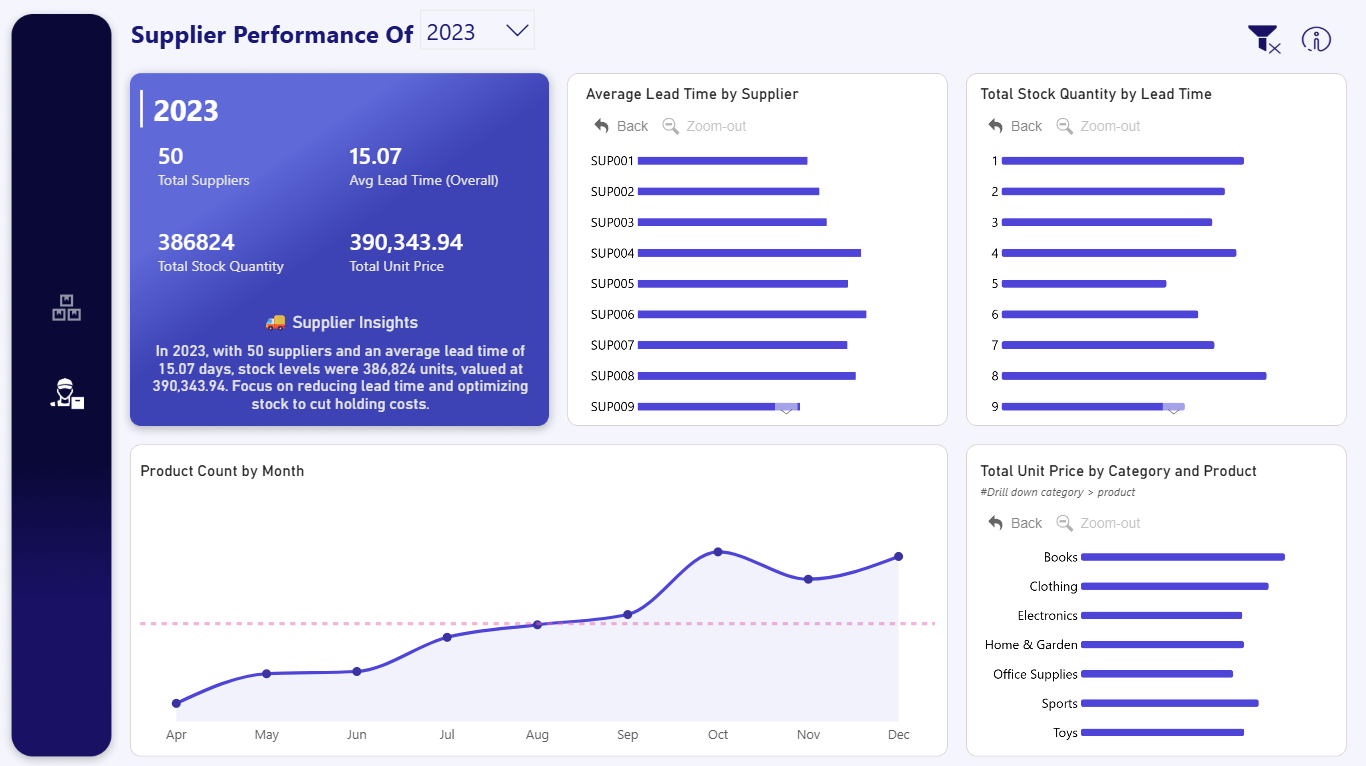
Task: Open the information icon in the header
Action: tap(1316, 39)
